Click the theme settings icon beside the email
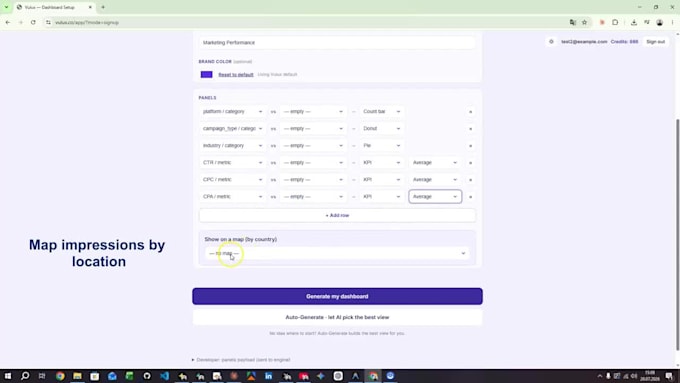Image resolution: width=680 pixels, height=383 pixels. (551, 42)
